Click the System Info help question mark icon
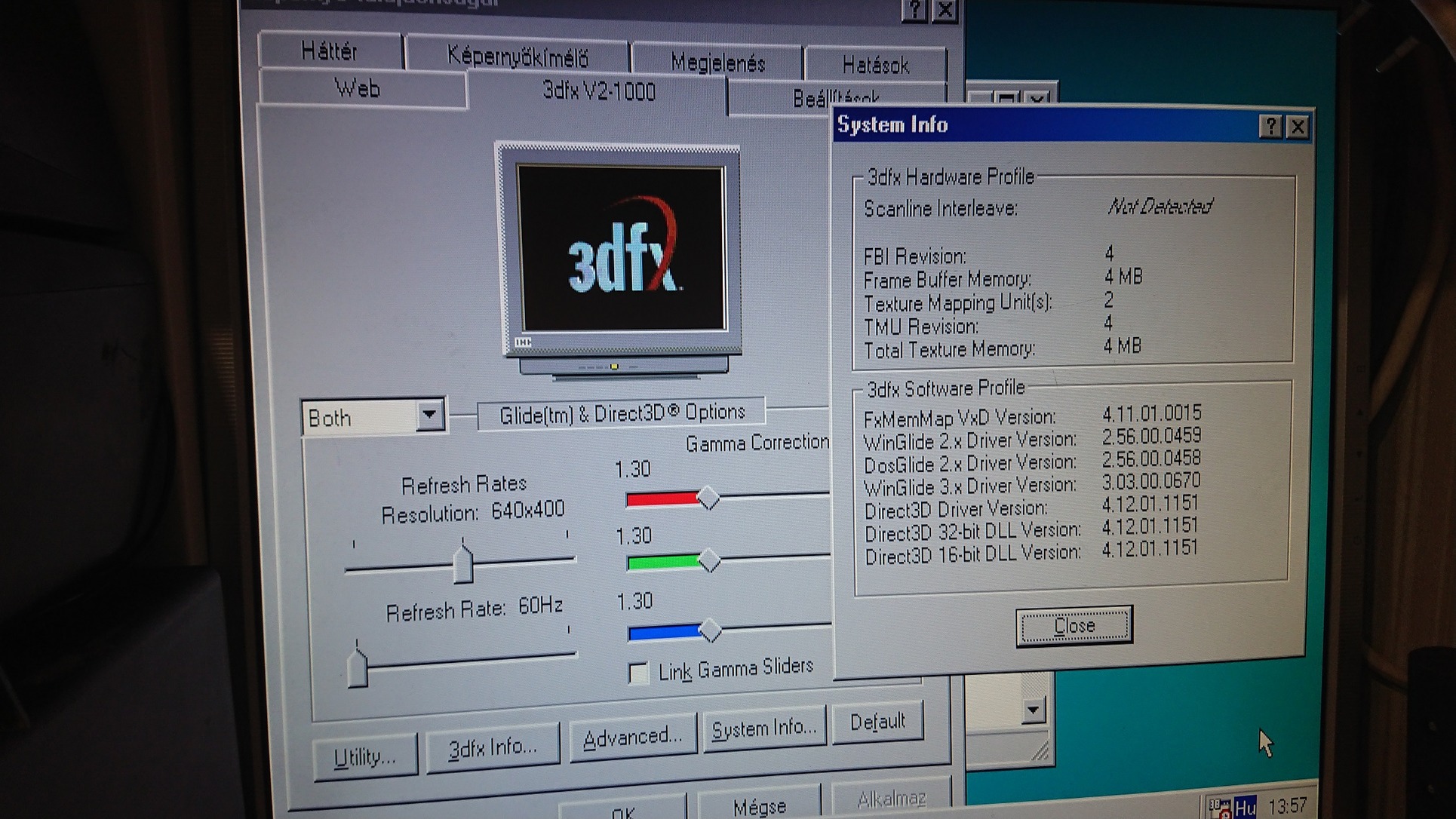 point(1270,126)
